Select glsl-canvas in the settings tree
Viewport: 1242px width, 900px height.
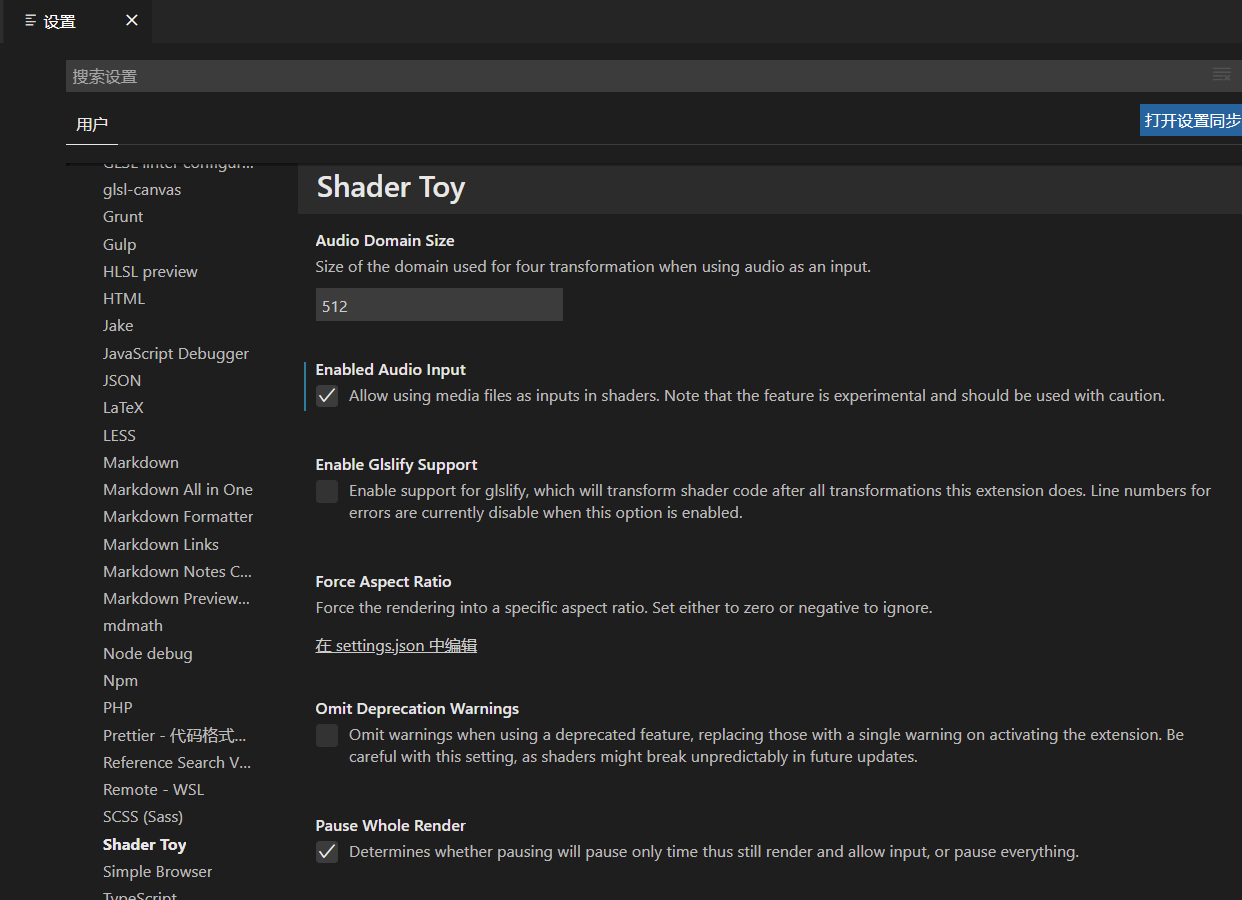point(142,190)
